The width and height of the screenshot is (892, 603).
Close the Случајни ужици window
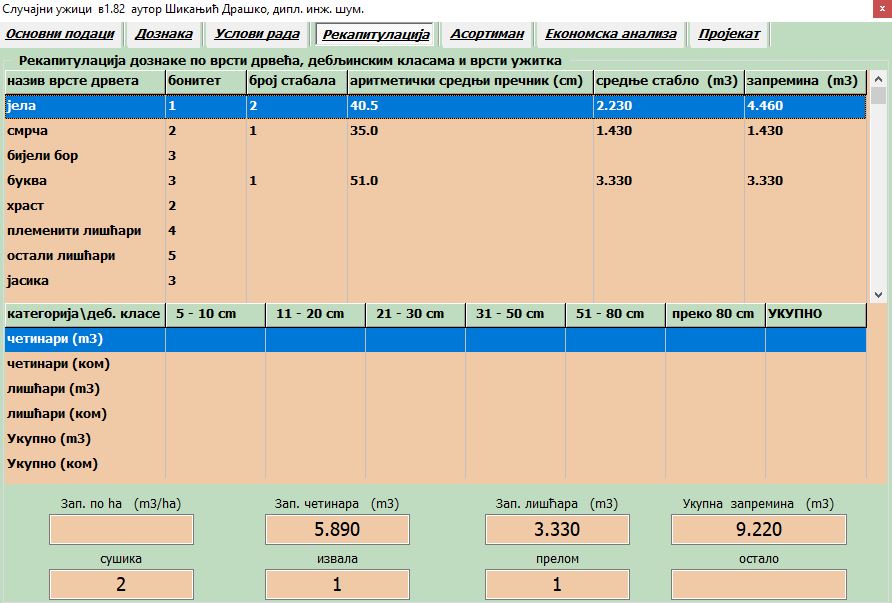pos(882,10)
